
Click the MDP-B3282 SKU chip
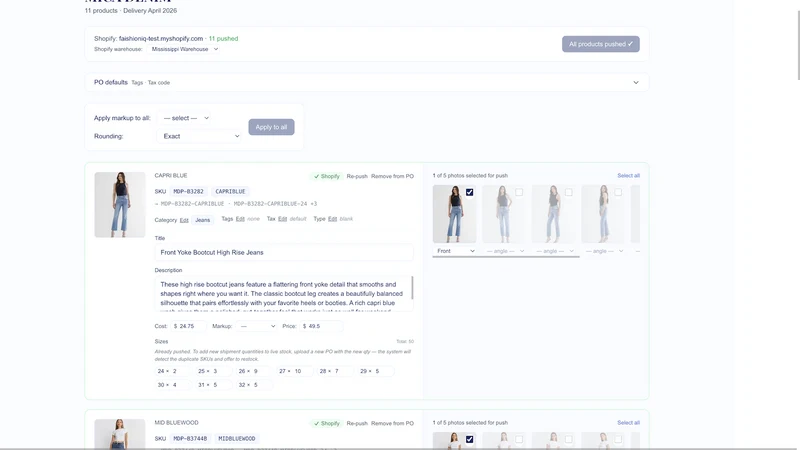click(x=188, y=191)
